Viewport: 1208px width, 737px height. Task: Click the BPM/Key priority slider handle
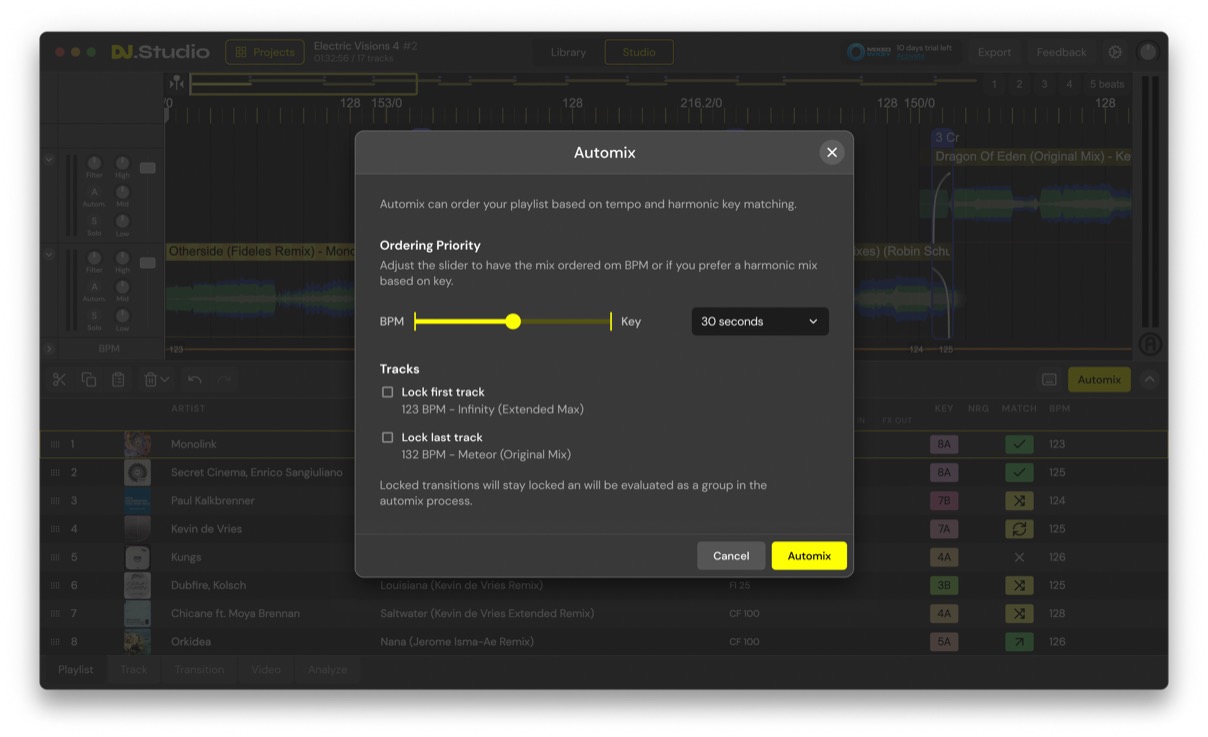click(x=513, y=321)
